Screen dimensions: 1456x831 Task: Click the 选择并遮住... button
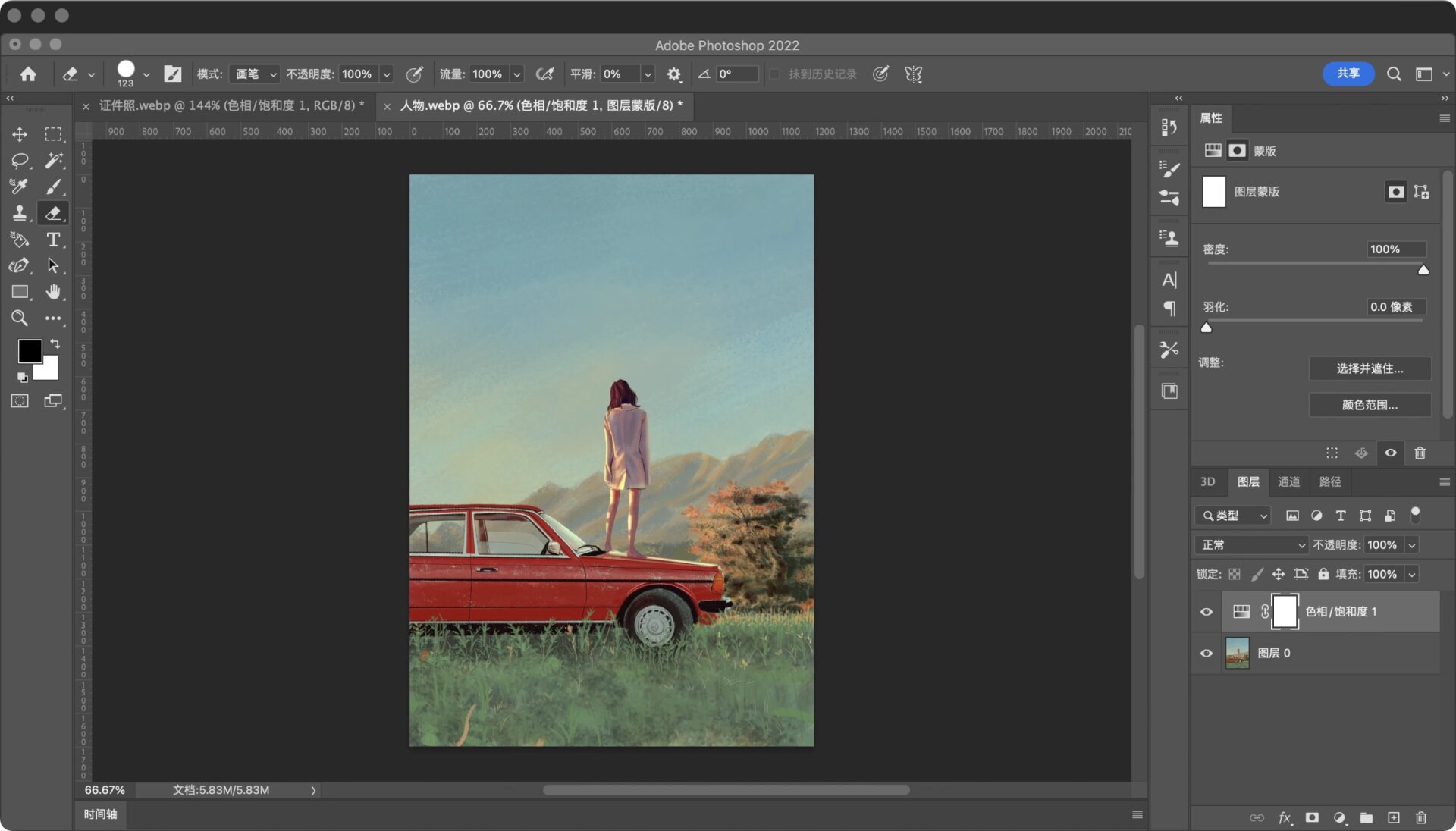tap(1370, 368)
